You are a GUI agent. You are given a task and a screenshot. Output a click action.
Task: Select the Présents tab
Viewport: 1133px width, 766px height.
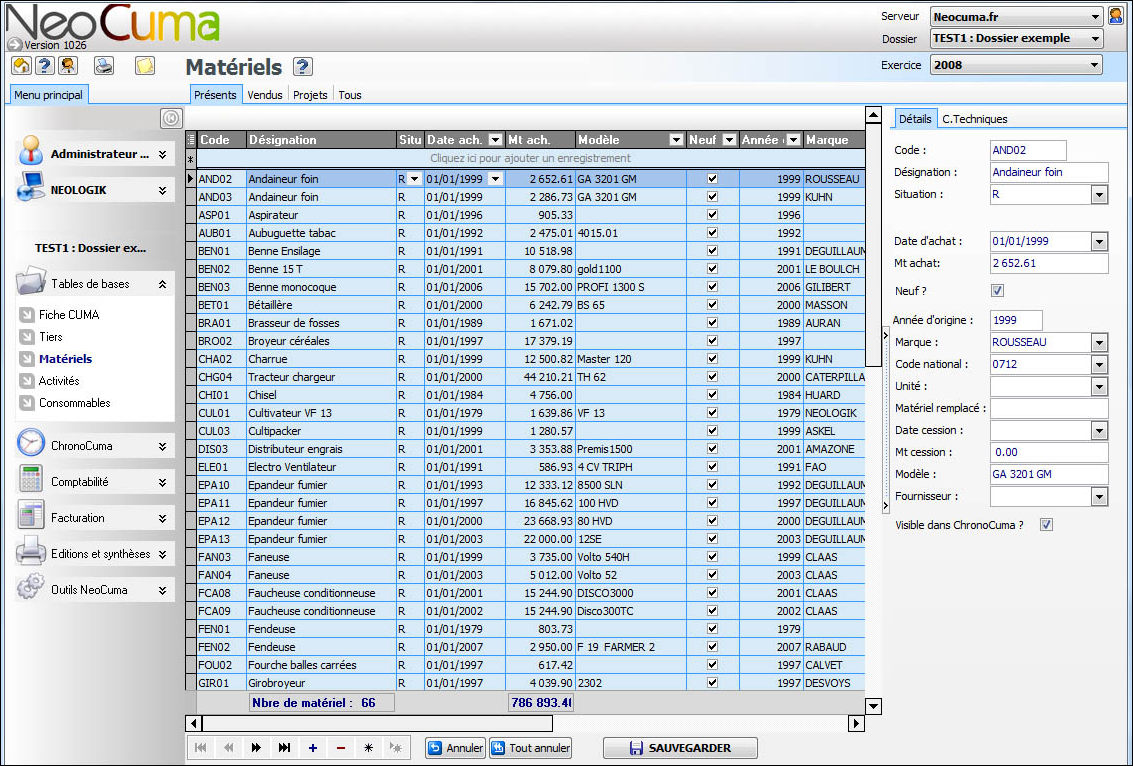point(215,95)
